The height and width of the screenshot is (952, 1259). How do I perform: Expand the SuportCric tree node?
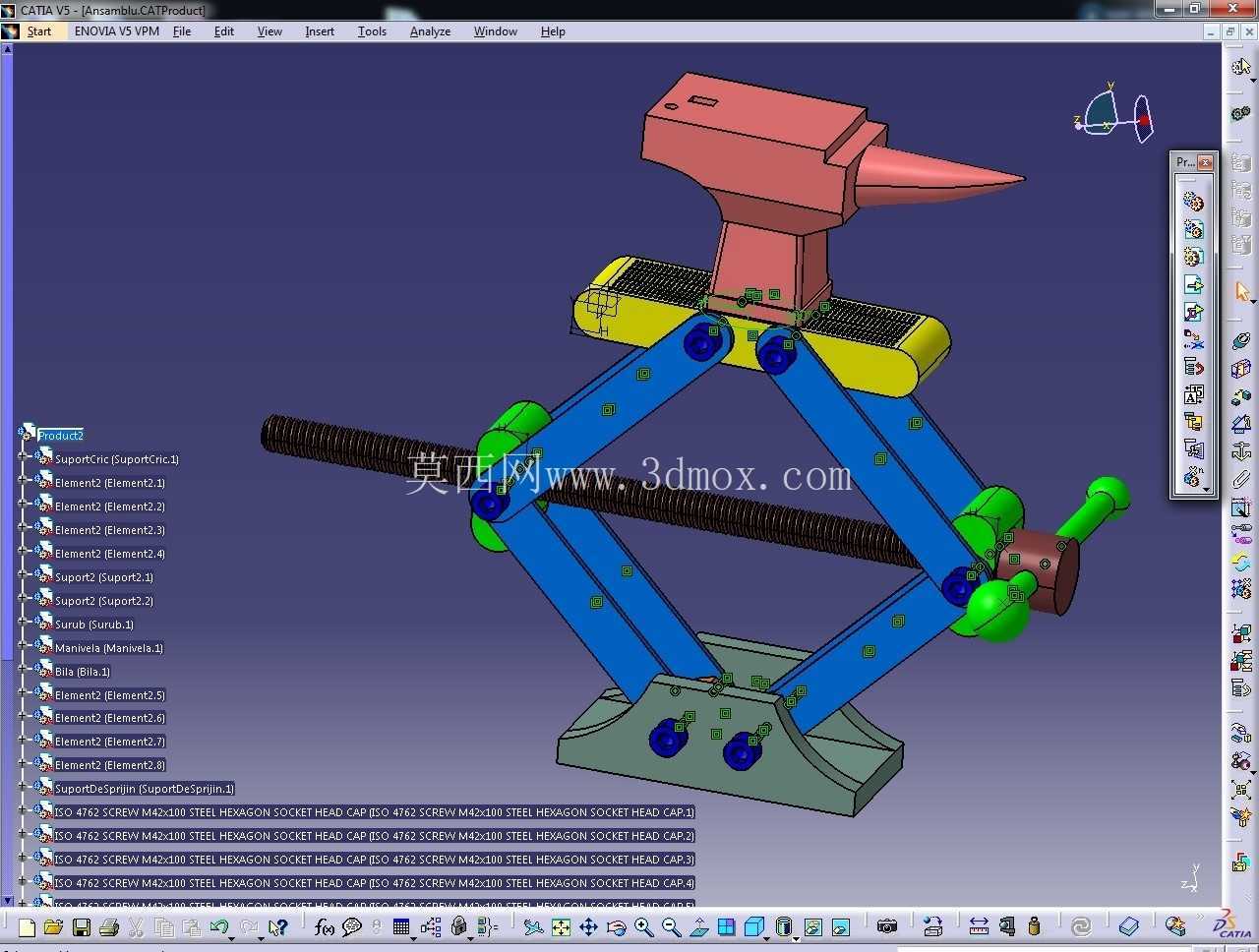(x=23, y=458)
